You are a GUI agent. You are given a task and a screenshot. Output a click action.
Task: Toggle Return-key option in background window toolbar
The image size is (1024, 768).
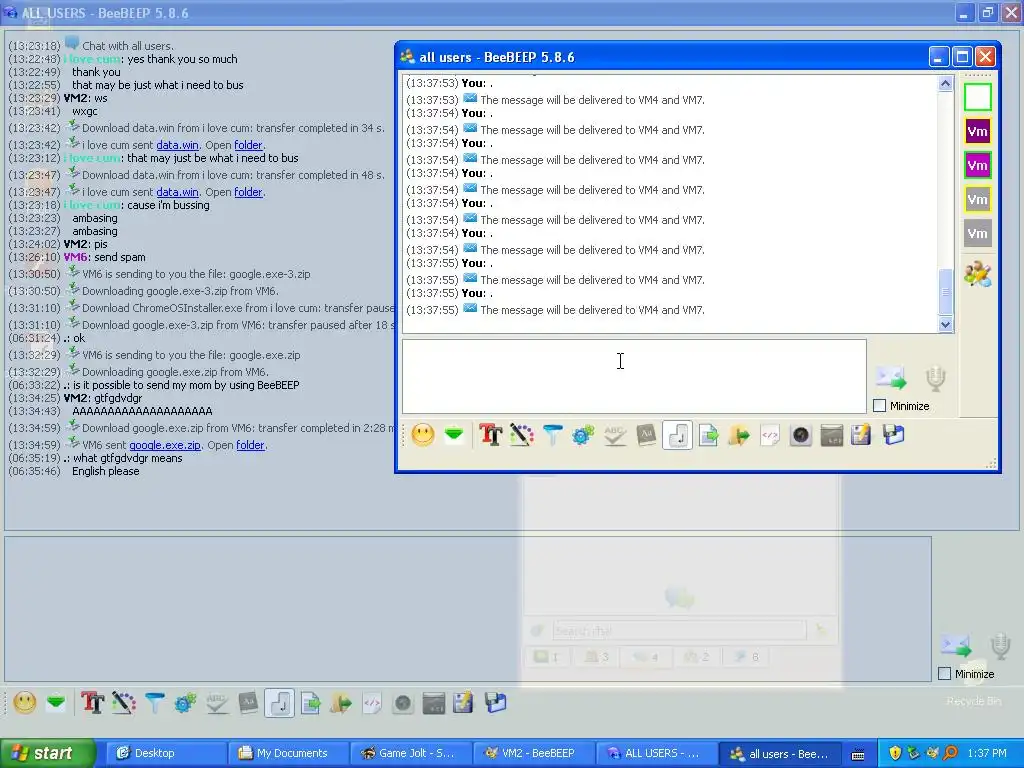click(x=279, y=703)
